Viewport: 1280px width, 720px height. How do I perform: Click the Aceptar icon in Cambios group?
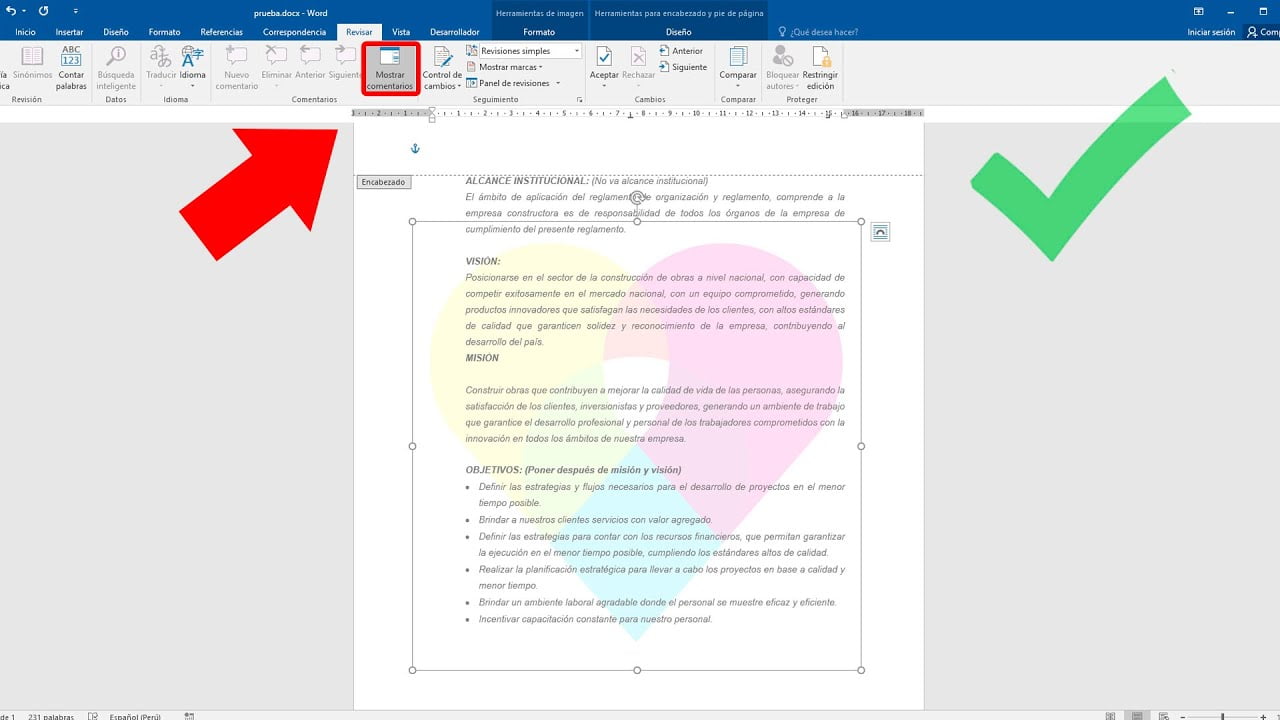604,60
